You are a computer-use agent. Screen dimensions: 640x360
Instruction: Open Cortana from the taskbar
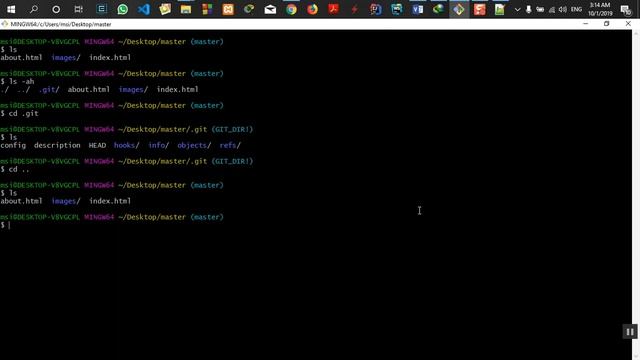pos(56,9)
